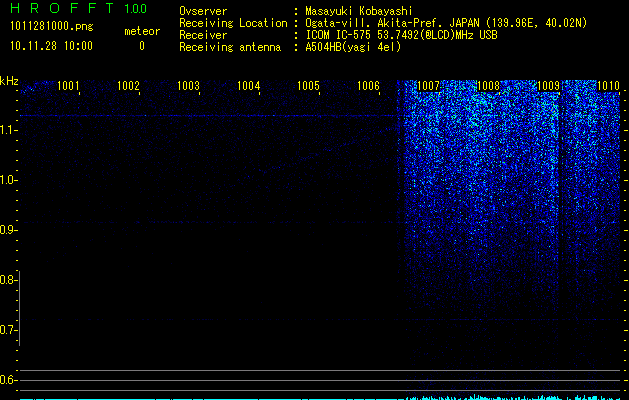
Task: Click the 1006 time marker
Action: point(368,85)
